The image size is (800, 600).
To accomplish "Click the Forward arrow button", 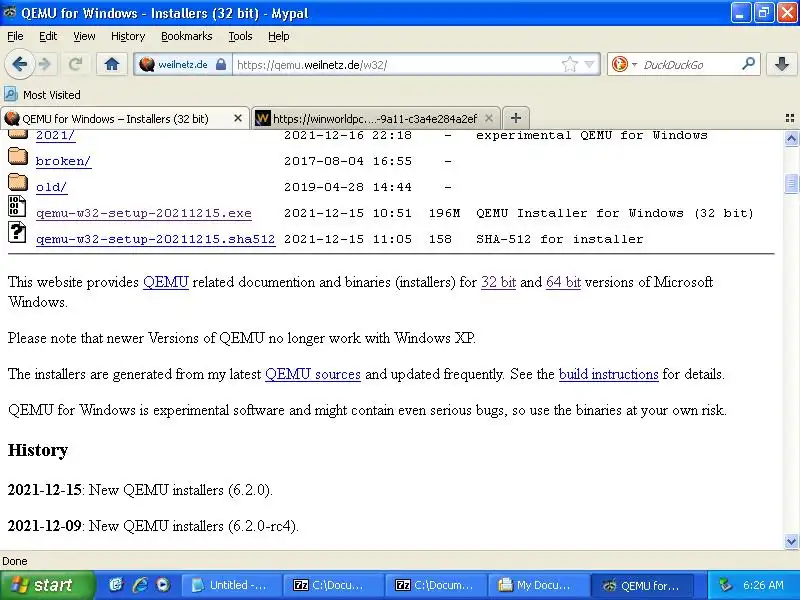I will pyautogui.click(x=45, y=64).
